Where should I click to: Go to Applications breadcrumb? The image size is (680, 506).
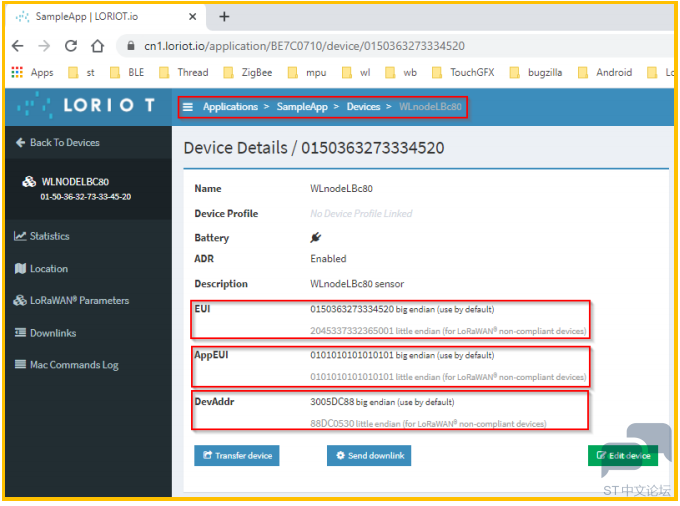click(230, 107)
